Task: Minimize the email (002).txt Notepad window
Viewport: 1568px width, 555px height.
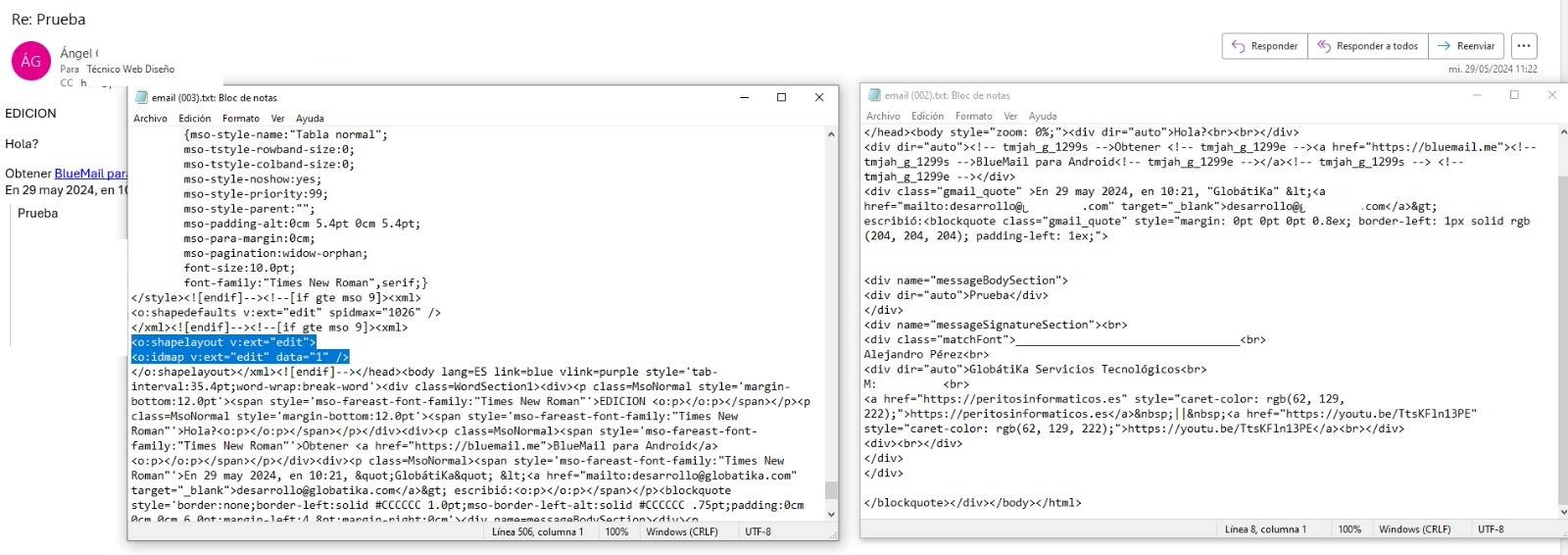Action: (x=1478, y=95)
